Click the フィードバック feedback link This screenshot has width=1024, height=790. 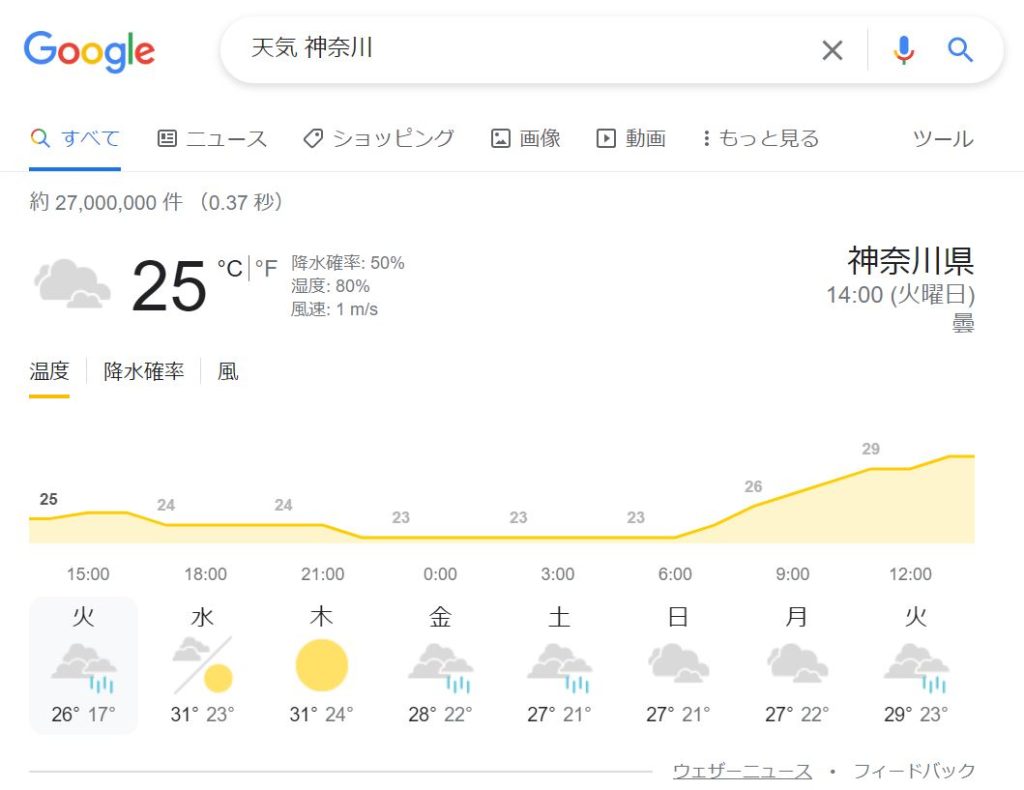tap(914, 771)
